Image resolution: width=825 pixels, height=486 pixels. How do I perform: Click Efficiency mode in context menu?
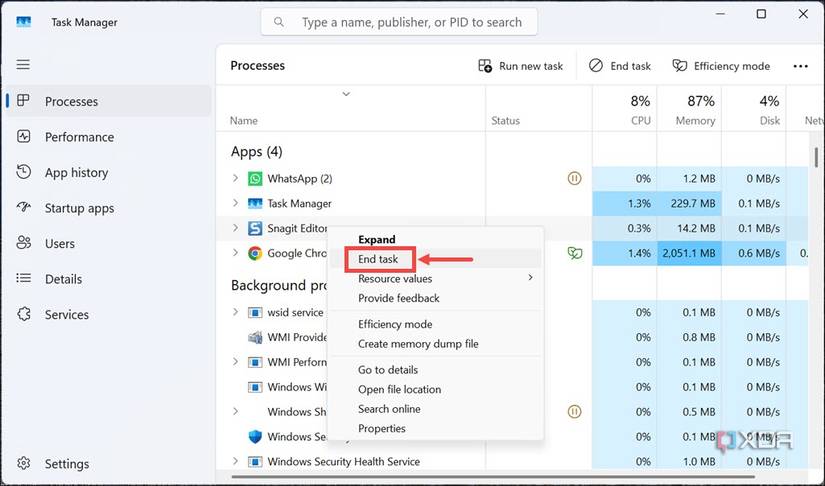395,324
